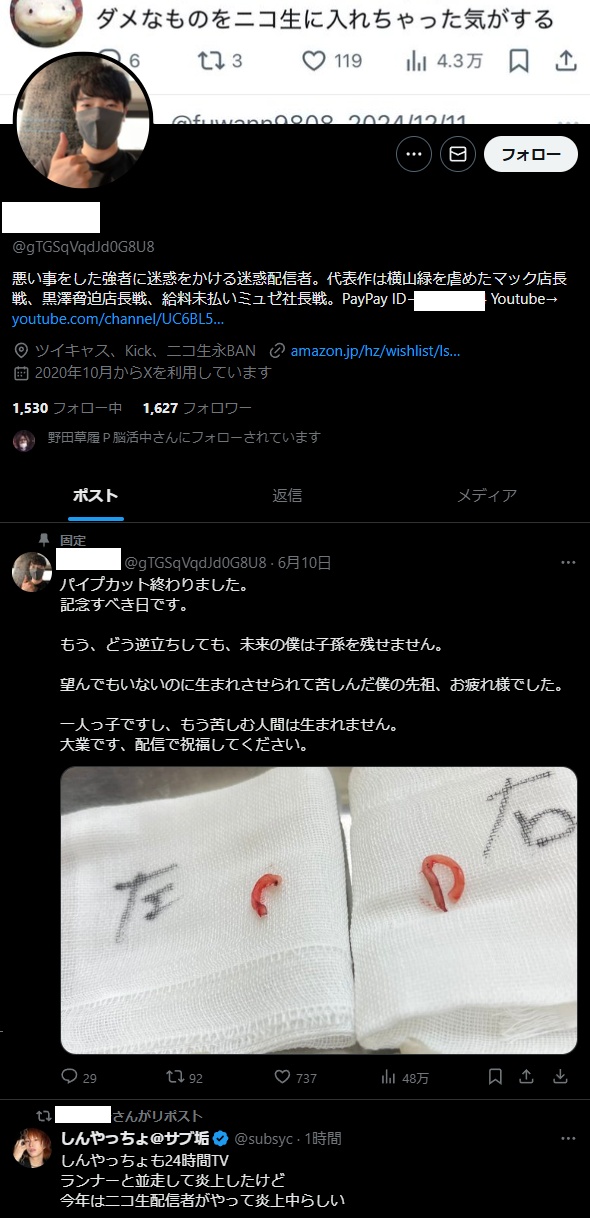This screenshot has height=1218, width=590.
Task: Send a message via the envelope icon
Action: coord(458,154)
